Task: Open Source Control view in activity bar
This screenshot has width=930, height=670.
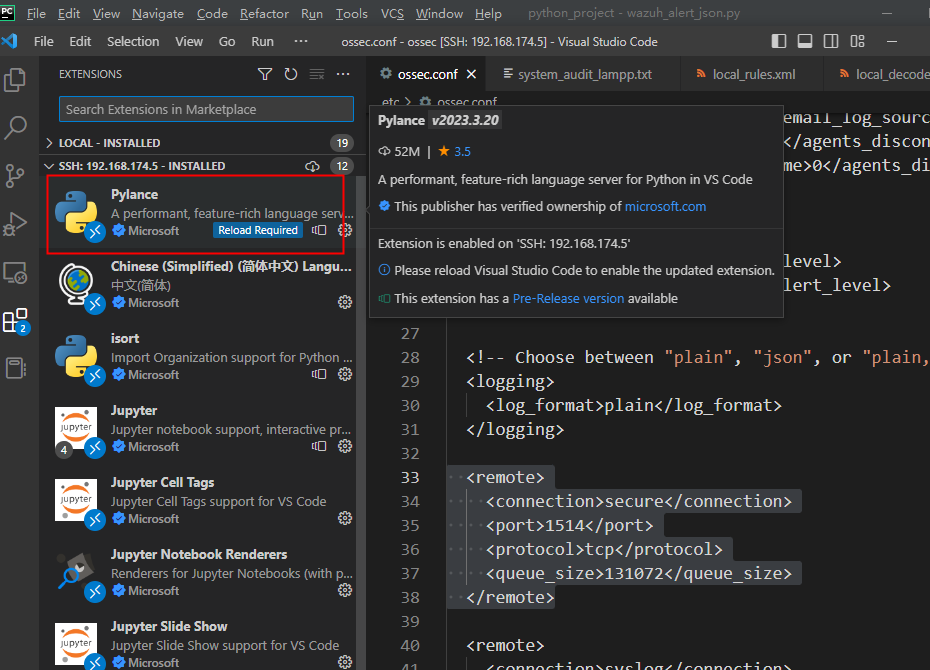Action: point(15,176)
